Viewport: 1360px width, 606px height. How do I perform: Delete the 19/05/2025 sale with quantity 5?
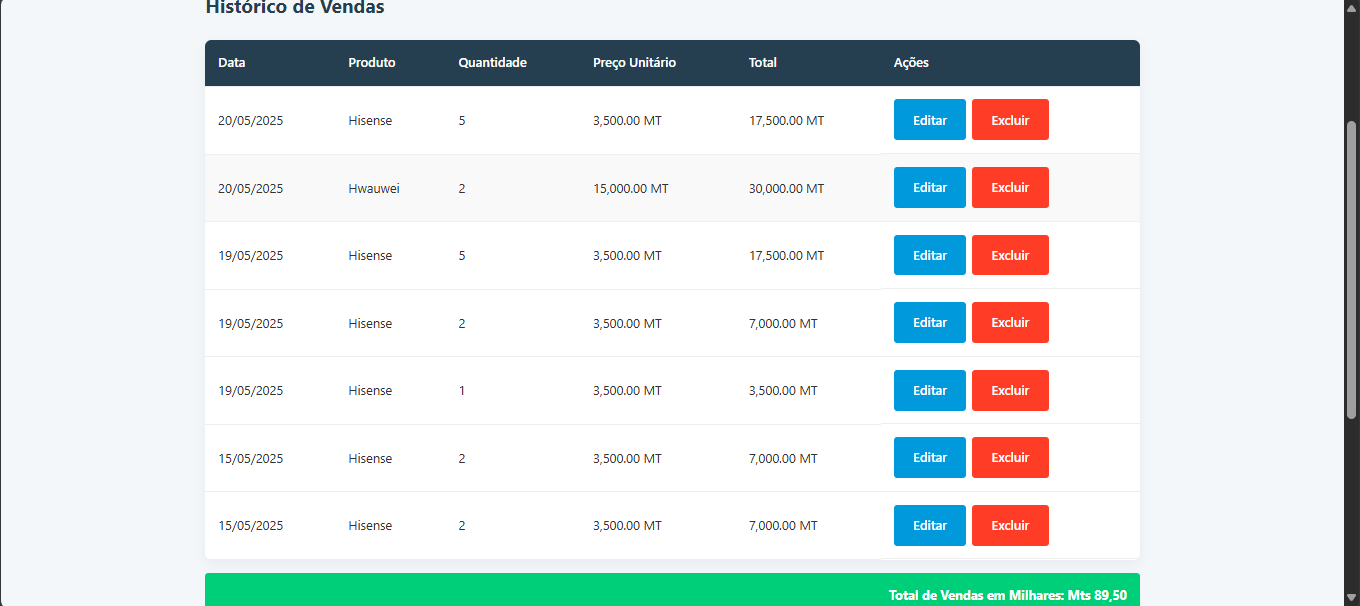[x=1010, y=255]
